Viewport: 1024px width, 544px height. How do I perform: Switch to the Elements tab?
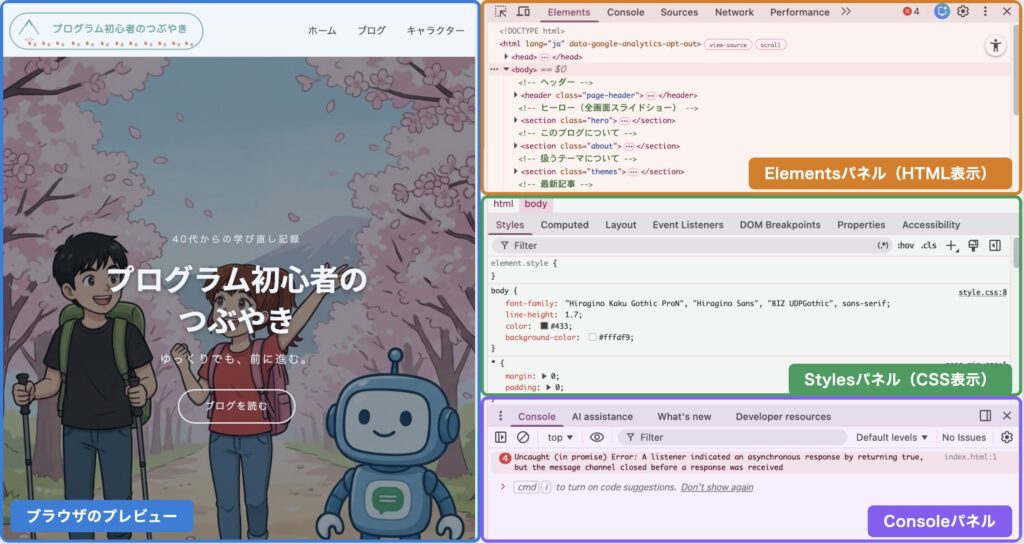tap(569, 12)
